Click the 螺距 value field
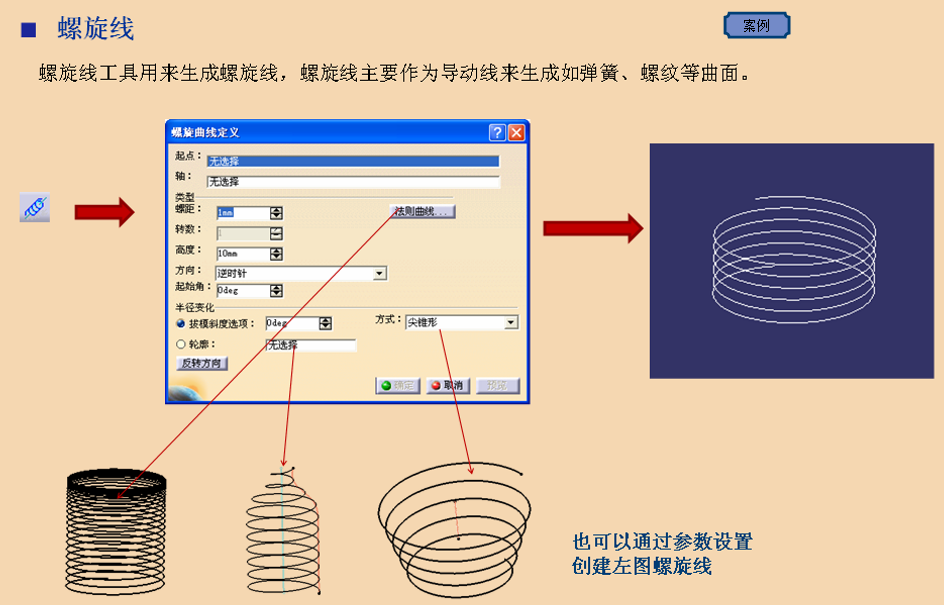Viewport: 944px width, 605px height. 243,213
